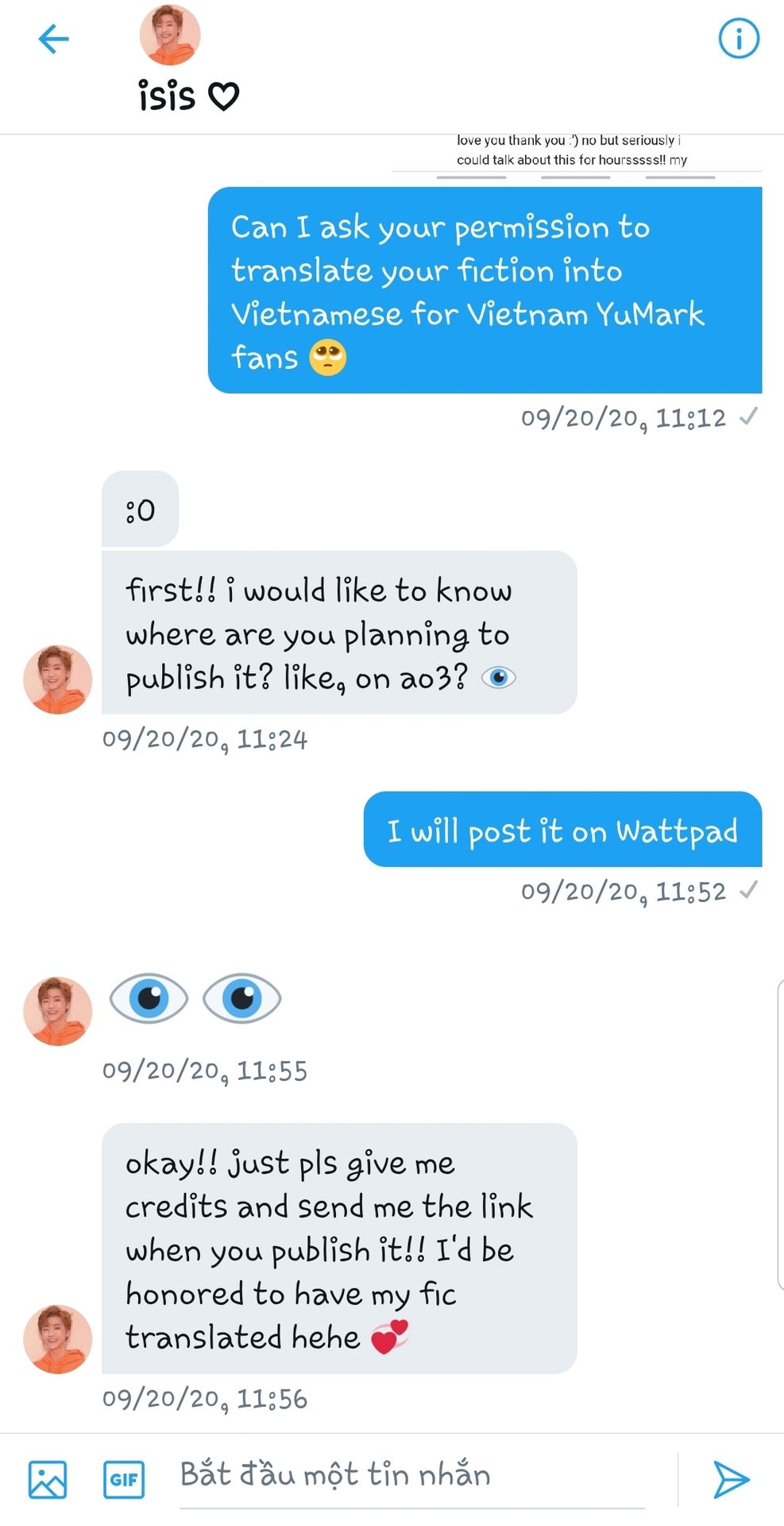Tap the two eyes emoji message
The width and height of the screenshot is (784, 1526).
[x=195, y=998]
